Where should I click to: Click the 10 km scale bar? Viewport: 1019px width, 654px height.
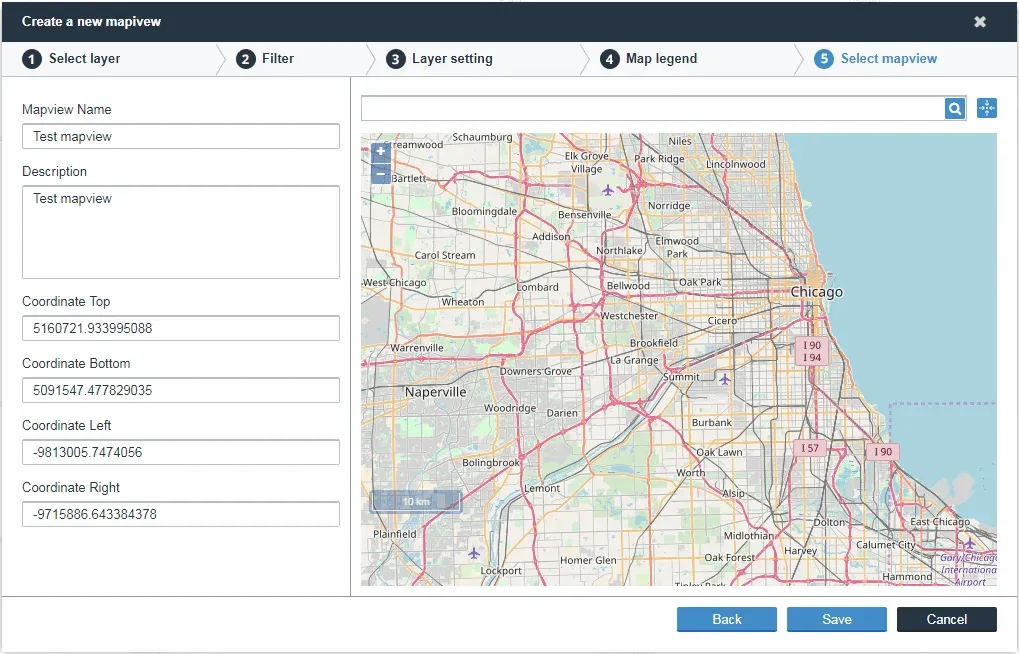pos(416,501)
